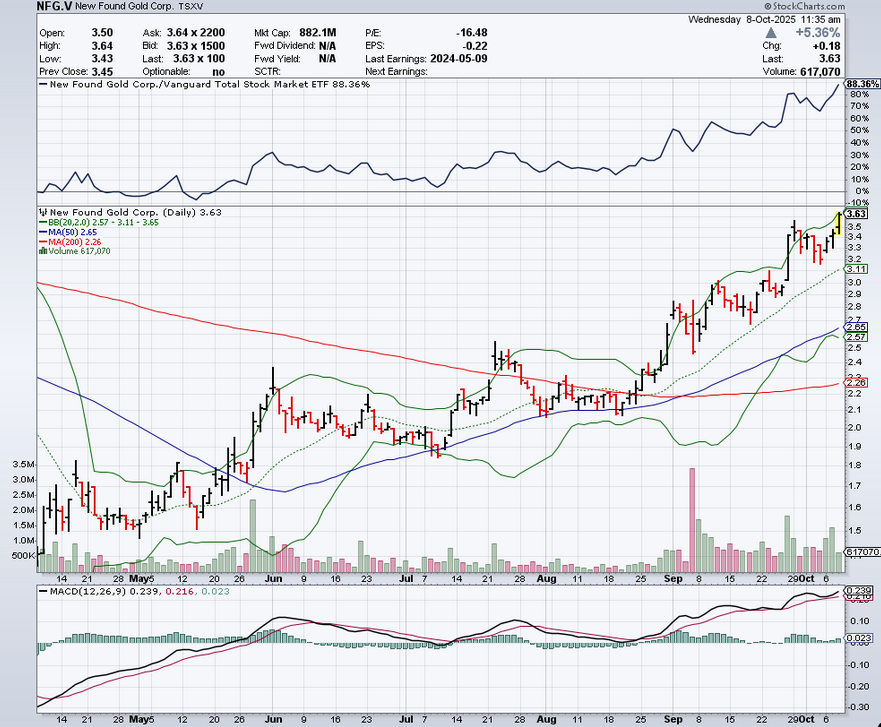Click the 3.11 Bollinger middle band axis tag

(856, 269)
